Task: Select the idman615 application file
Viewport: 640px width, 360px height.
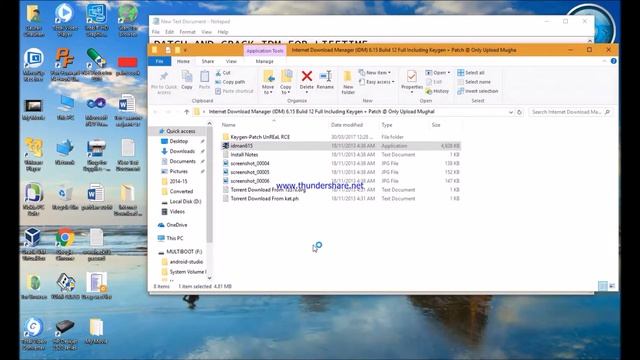Action: coord(341,146)
